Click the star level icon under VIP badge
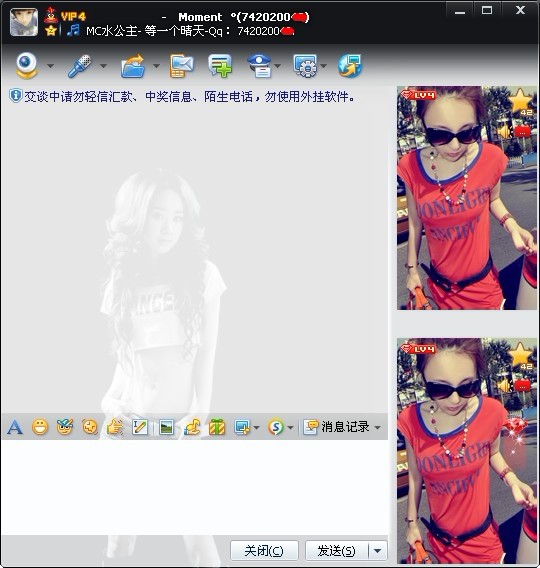 [51, 30]
